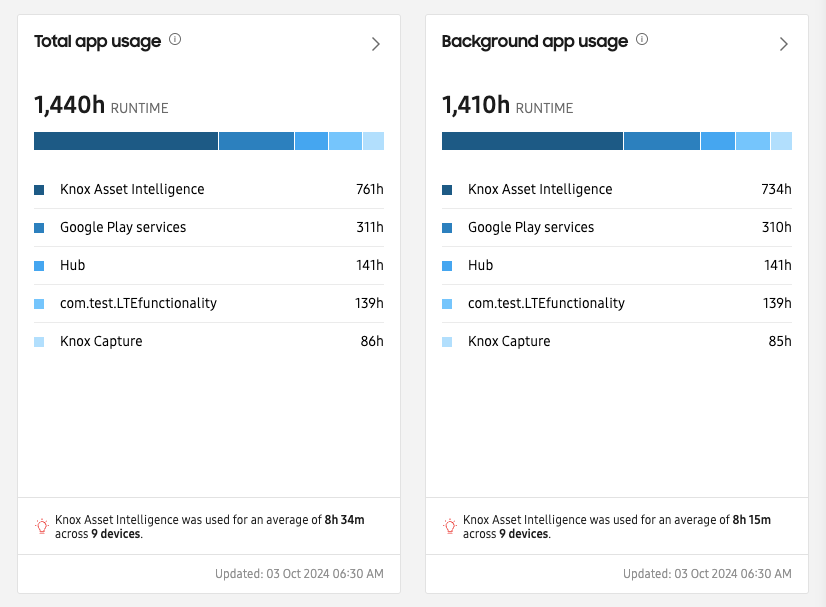Select Google Play services row showing 310h
The image size is (826, 607).
(x=616, y=228)
